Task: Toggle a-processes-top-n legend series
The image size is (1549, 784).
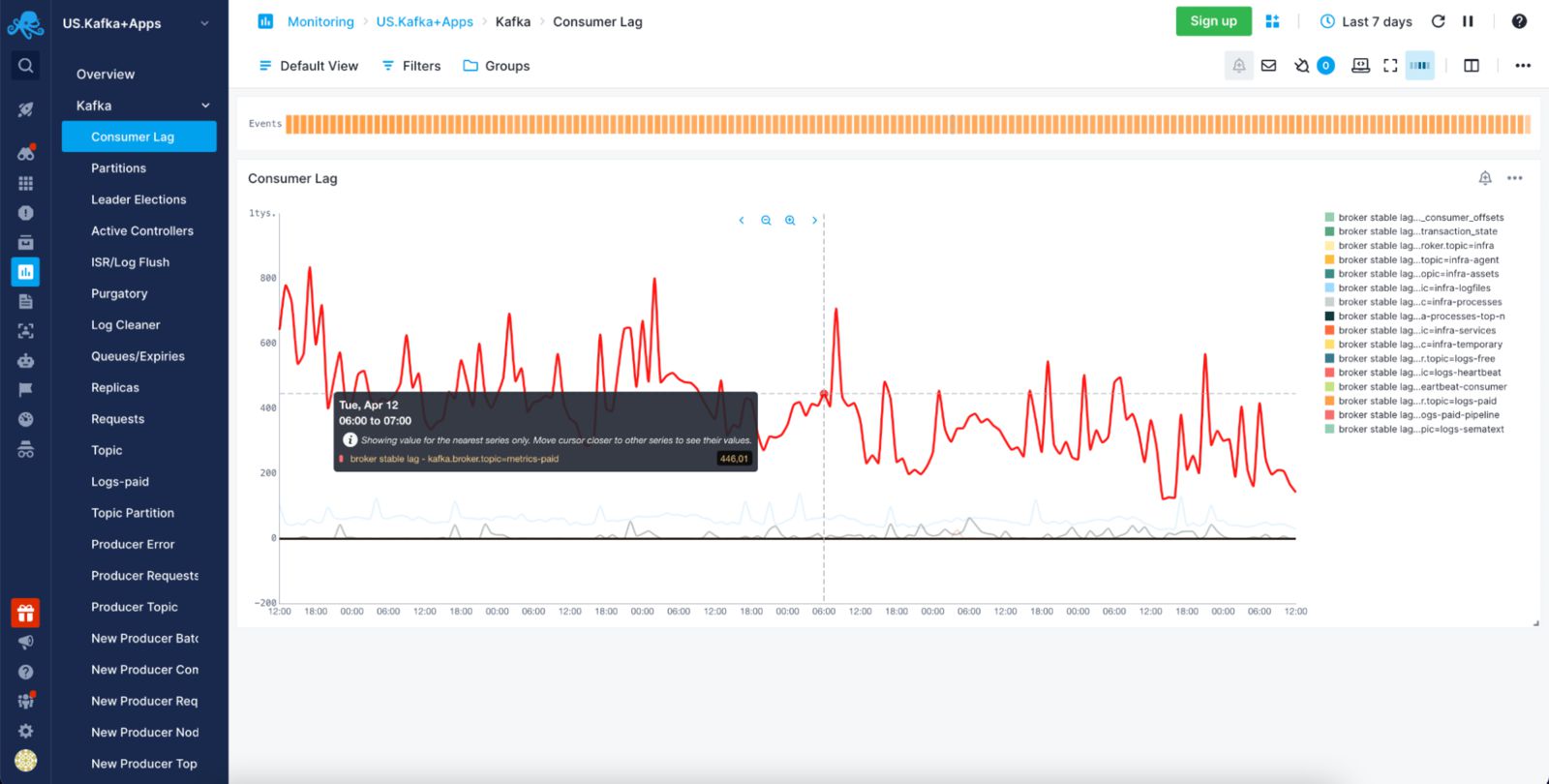Action: click(1414, 317)
